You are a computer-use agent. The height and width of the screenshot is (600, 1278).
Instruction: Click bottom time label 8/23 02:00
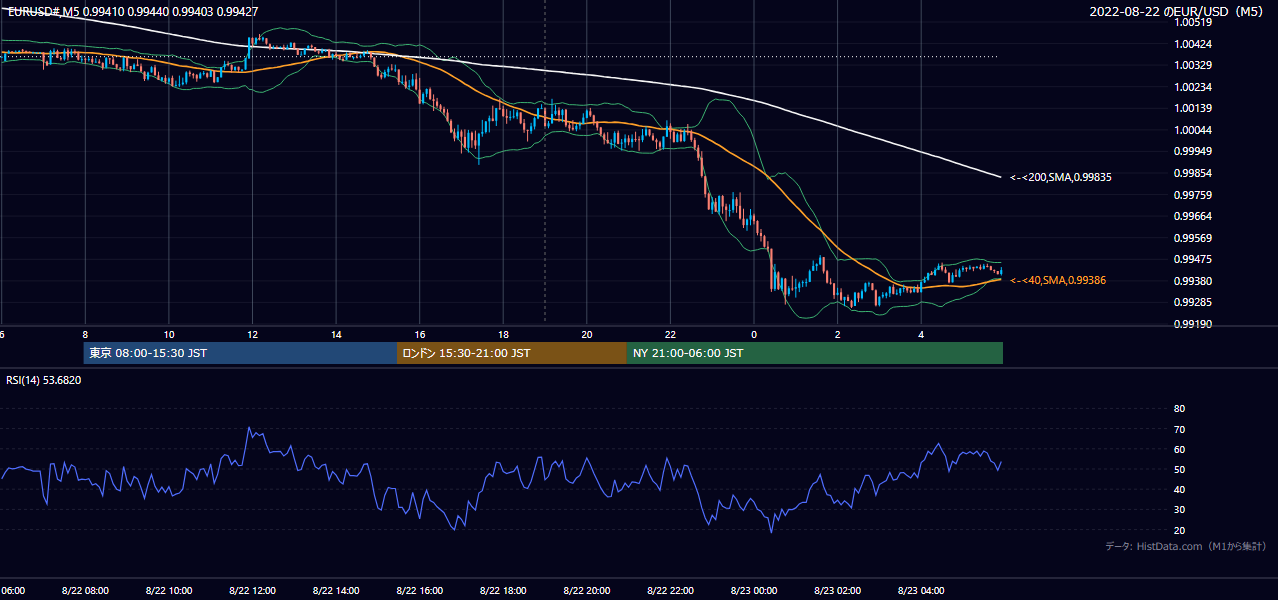(838, 591)
